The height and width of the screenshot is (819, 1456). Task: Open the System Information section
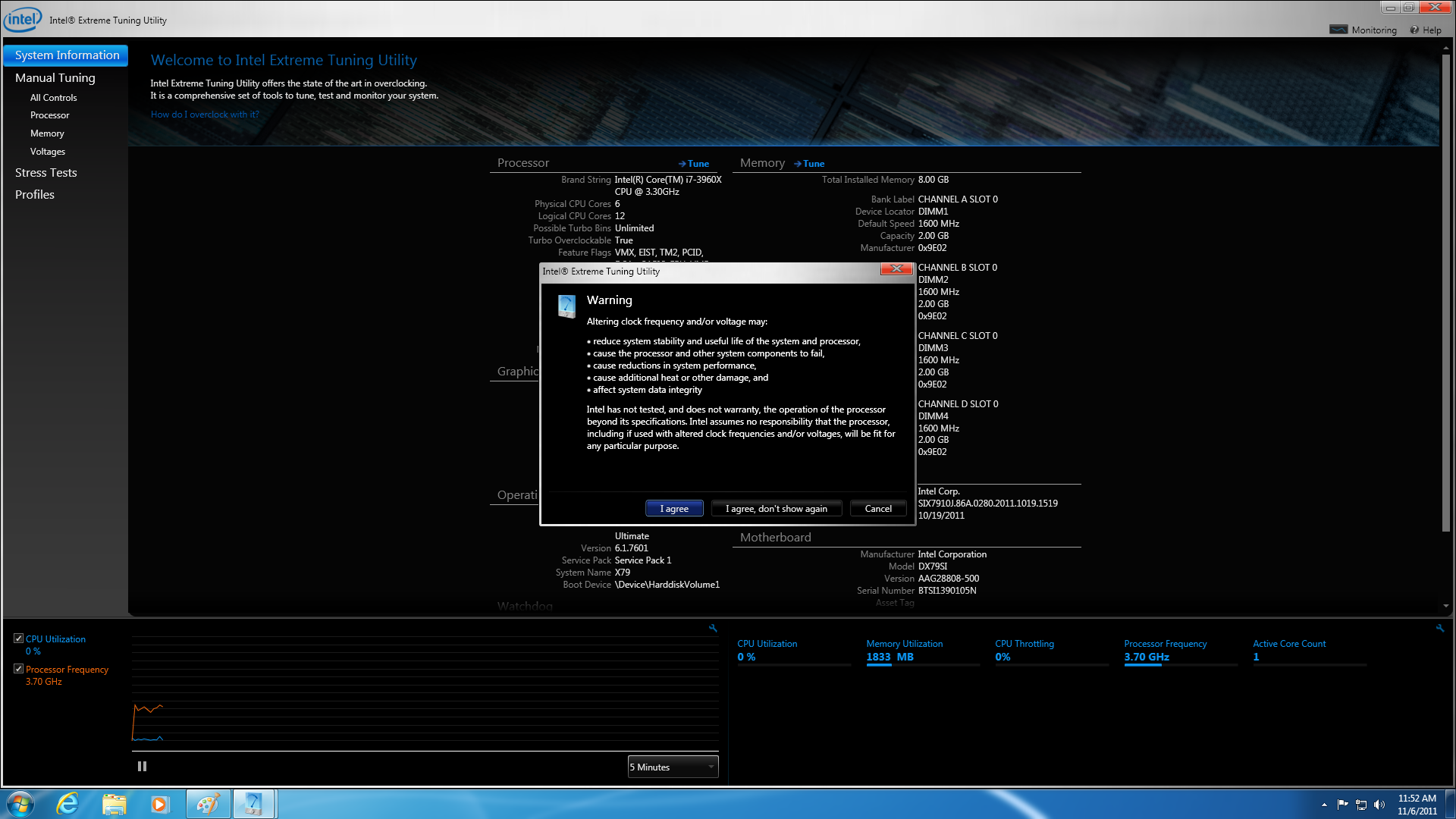(66, 55)
